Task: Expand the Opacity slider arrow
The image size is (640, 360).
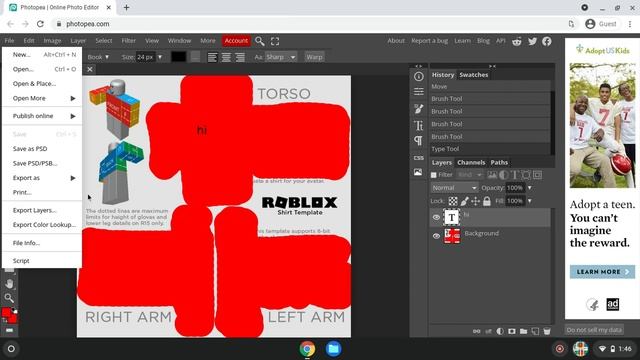Action: [529, 188]
